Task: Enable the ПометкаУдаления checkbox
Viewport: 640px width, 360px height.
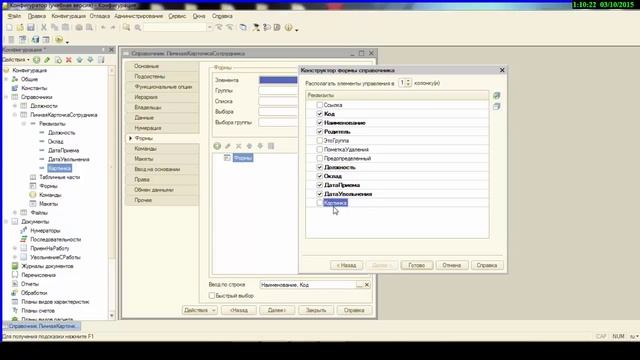Action: (320, 149)
